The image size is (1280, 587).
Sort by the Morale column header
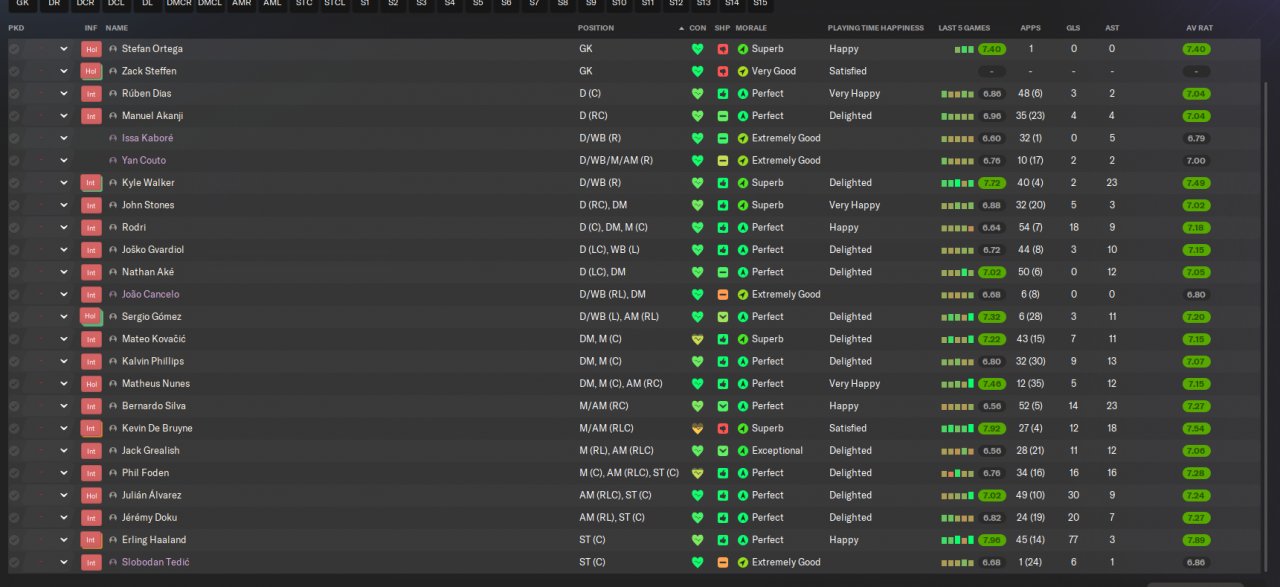751,28
